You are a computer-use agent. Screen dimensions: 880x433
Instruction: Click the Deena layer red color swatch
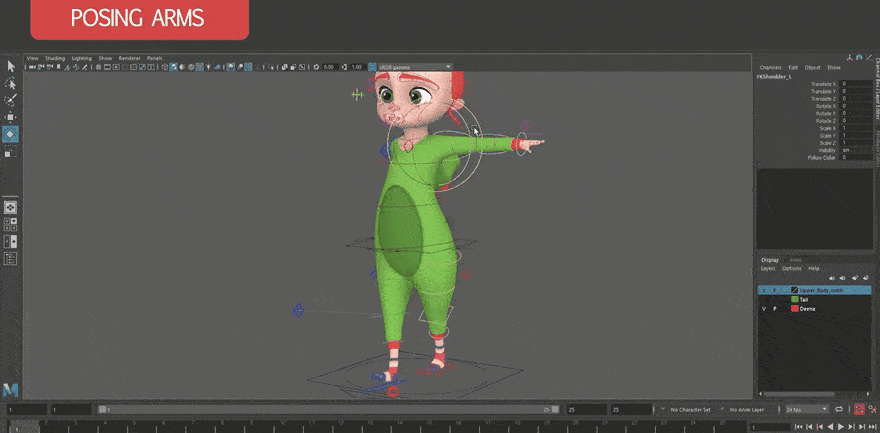(x=794, y=309)
